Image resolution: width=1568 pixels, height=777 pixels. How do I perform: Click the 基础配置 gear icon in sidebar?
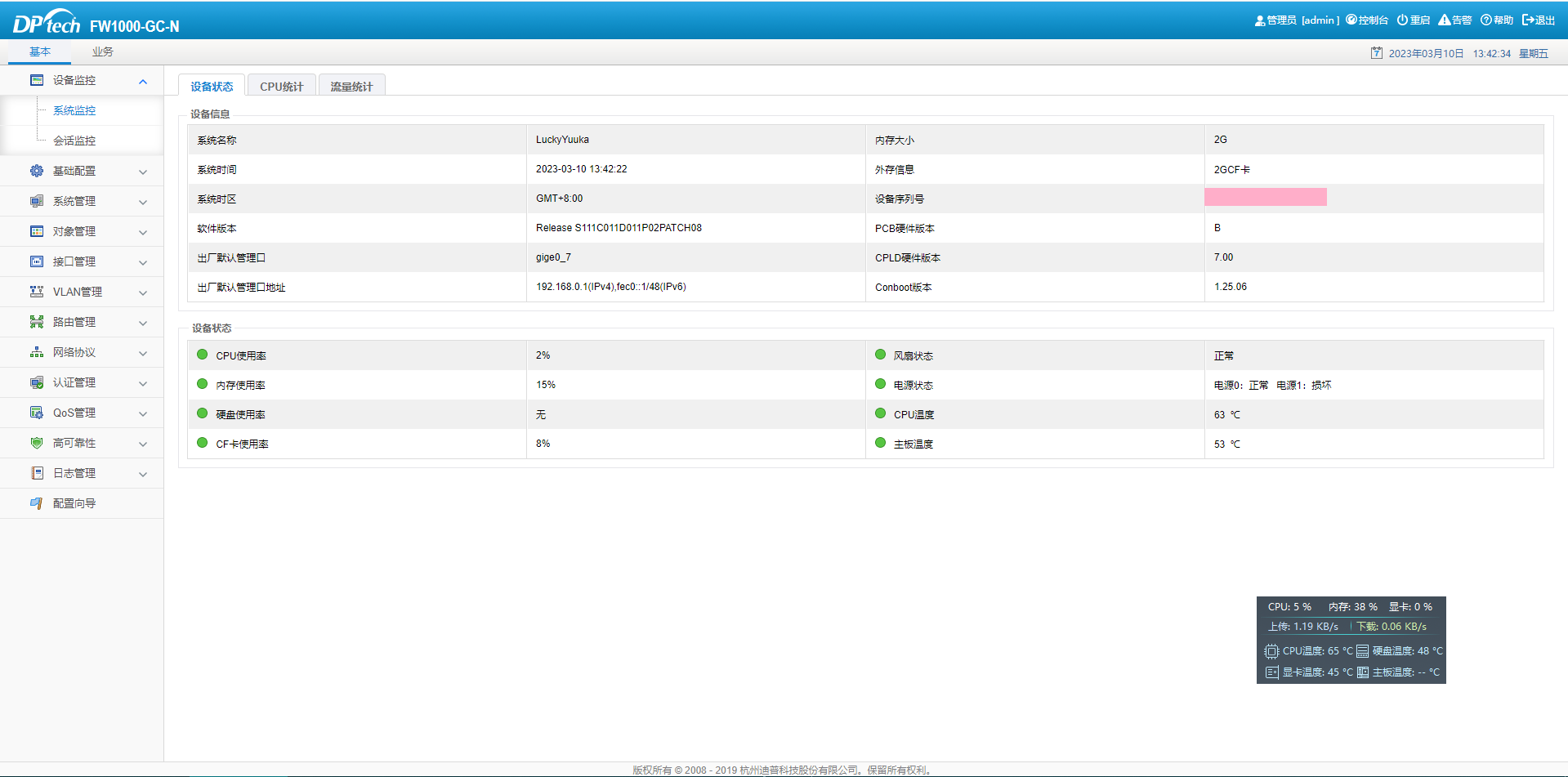37,171
